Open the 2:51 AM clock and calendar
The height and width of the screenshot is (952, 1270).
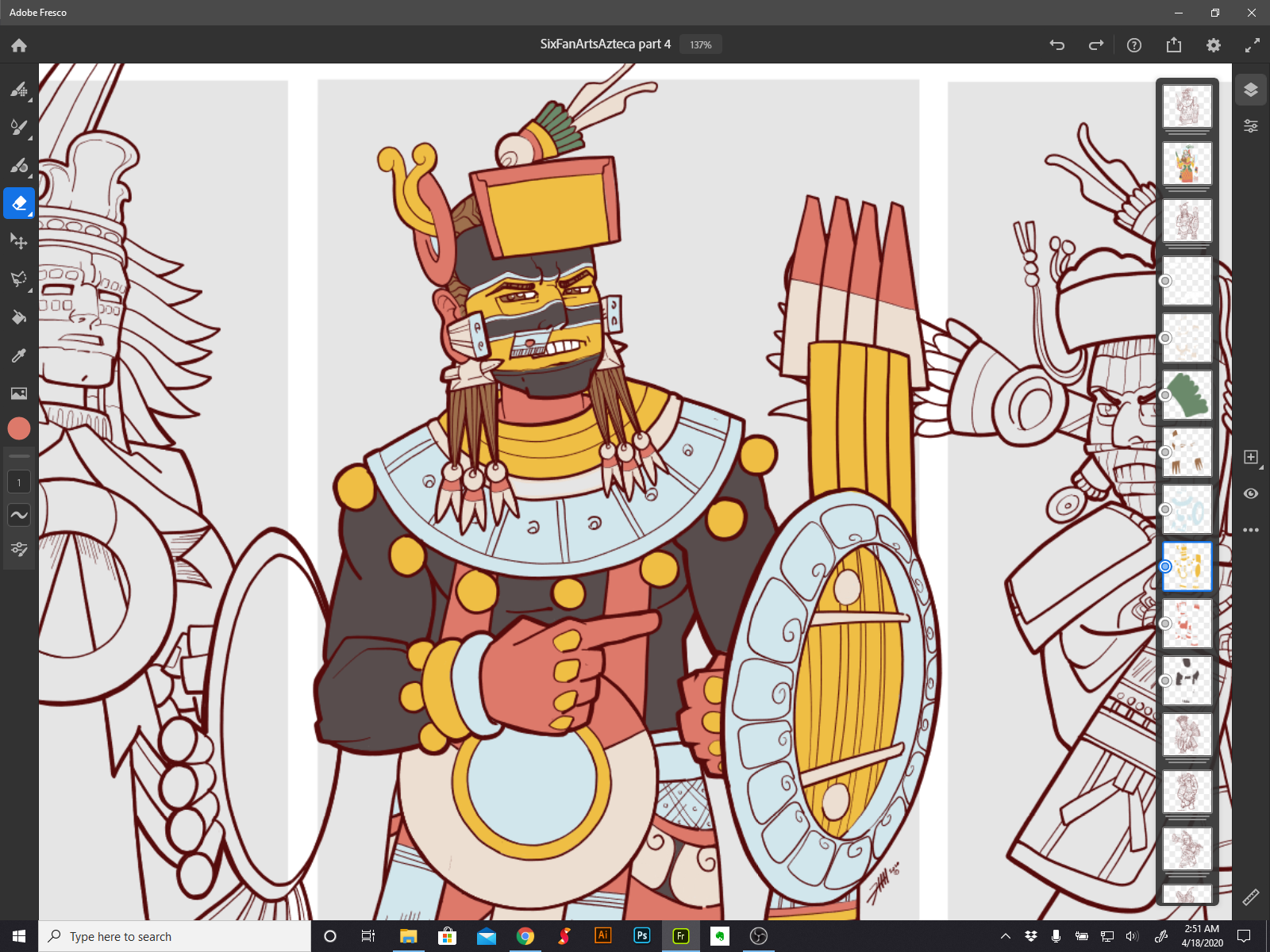(x=1202, y=936)
